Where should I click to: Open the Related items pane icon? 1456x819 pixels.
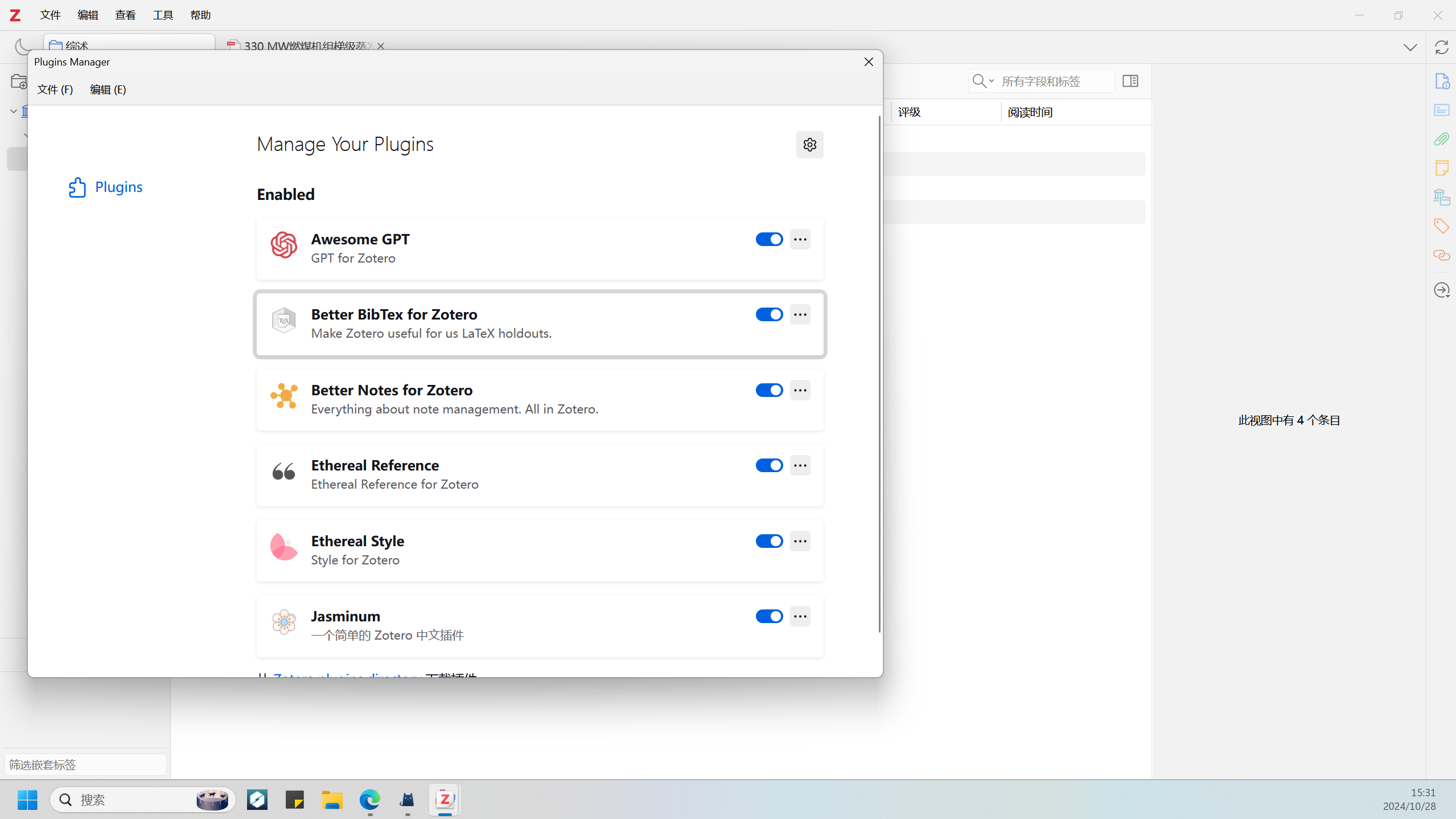coord(1441,255)
